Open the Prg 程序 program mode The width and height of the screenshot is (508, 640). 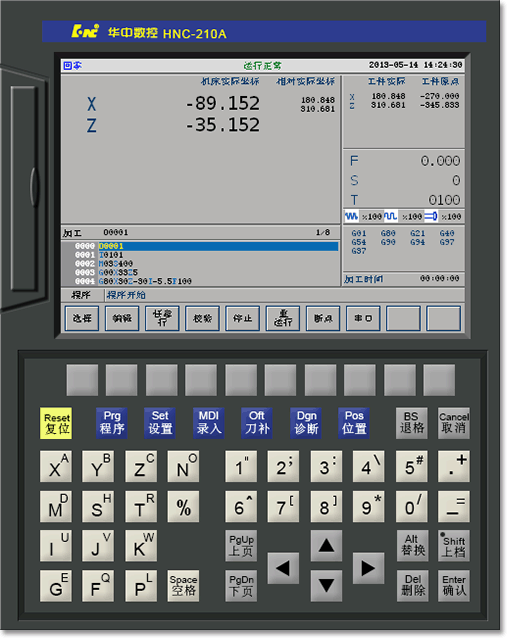click(x=112, y=424)
